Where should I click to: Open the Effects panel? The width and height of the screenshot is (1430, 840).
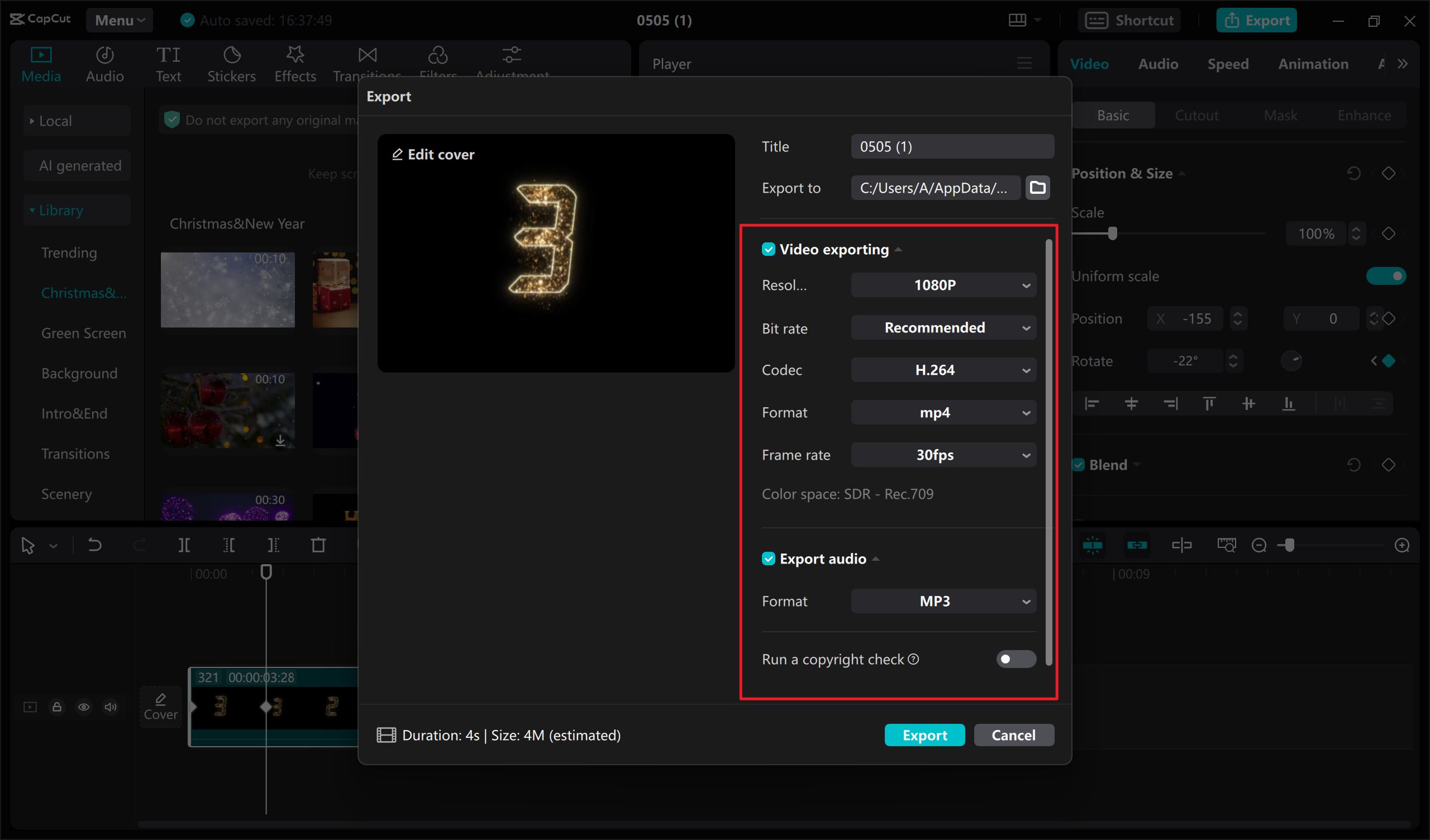point(294,64)
